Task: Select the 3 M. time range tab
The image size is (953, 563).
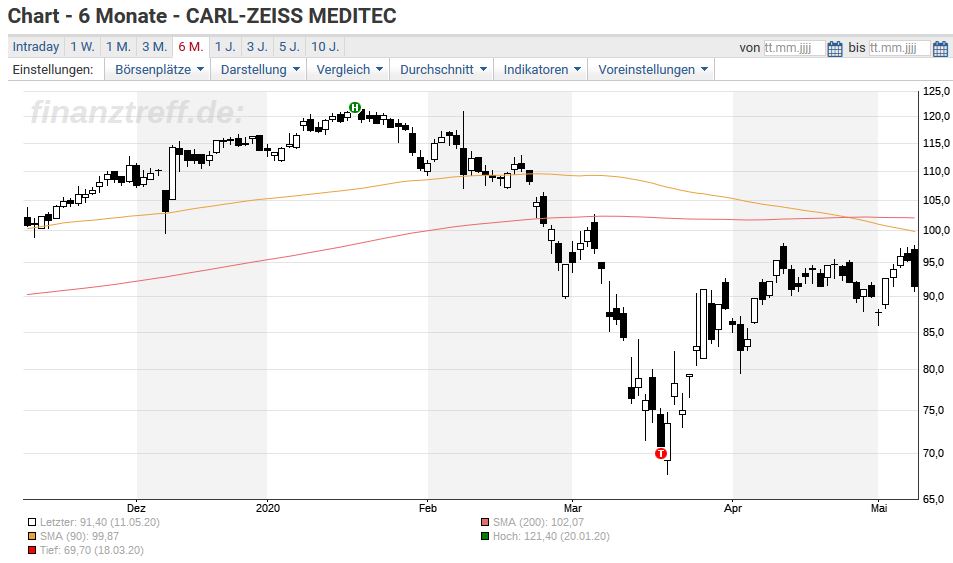Action: tap(154, 47)
